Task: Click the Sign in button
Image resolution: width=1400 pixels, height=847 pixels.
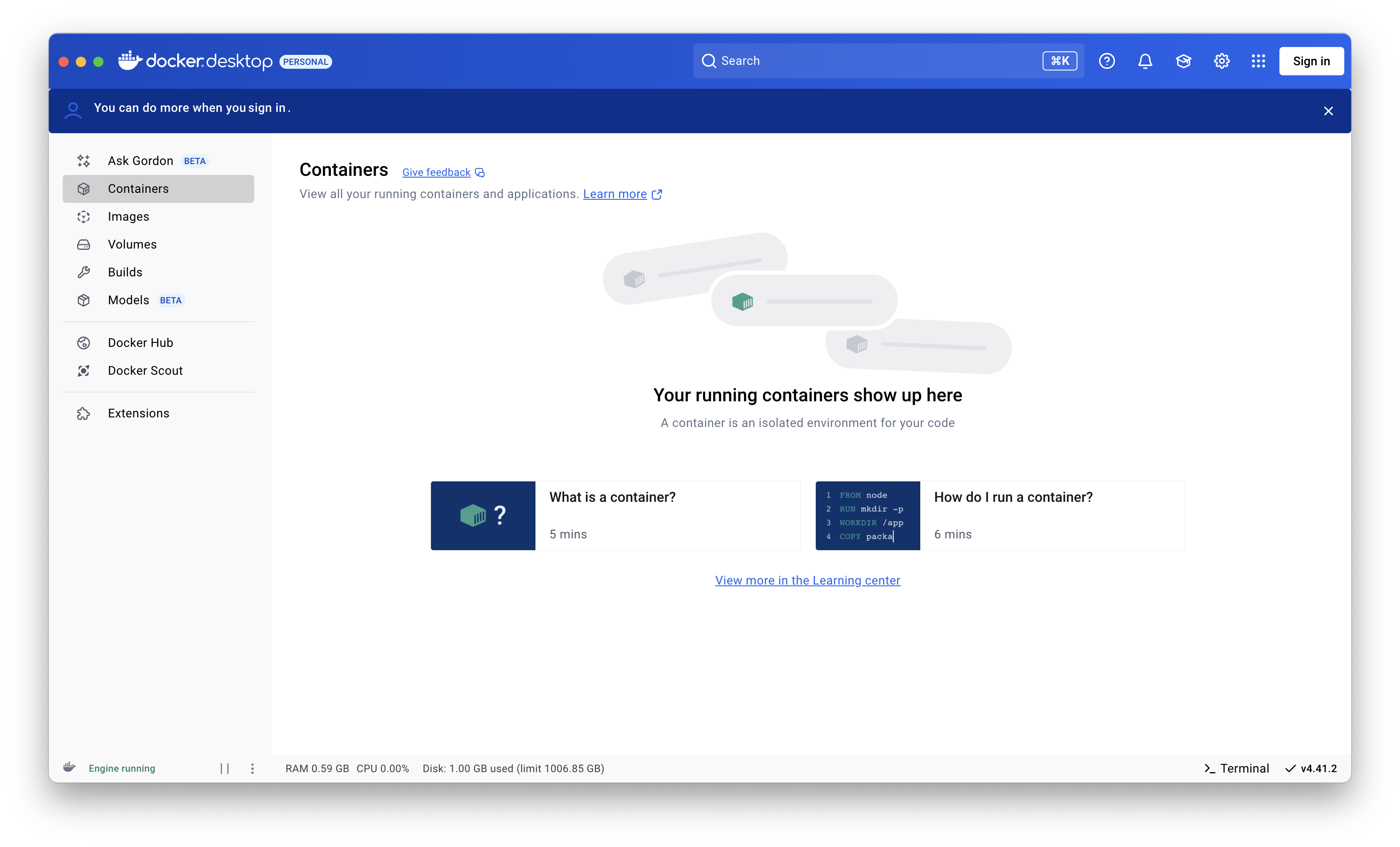Action: tap(1311, 61)
